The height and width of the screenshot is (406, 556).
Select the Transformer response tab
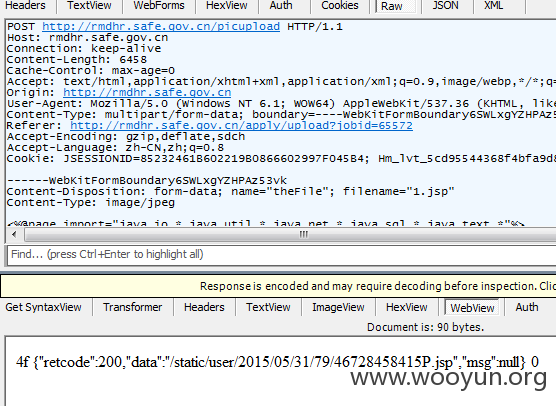(x=133, y=307)
